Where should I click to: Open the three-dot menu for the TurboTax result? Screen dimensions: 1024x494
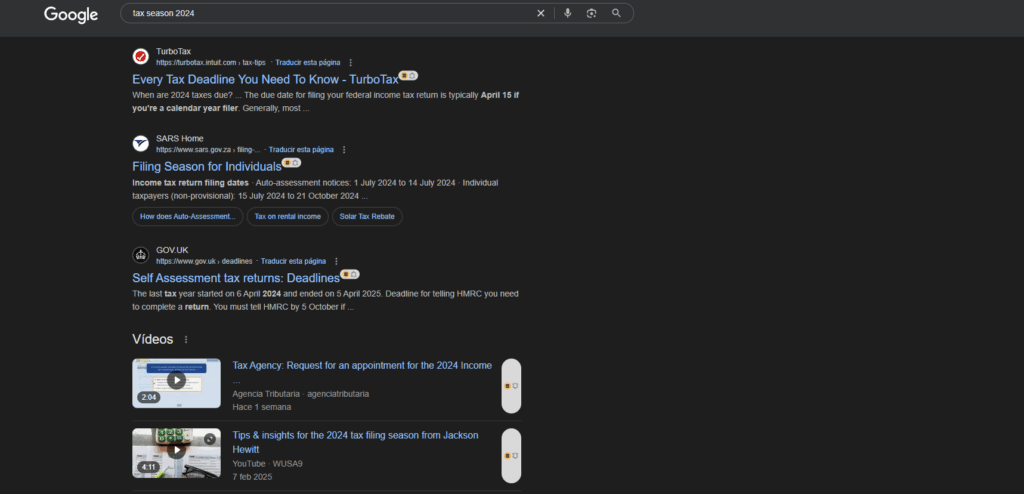click(x=351, y=63)
